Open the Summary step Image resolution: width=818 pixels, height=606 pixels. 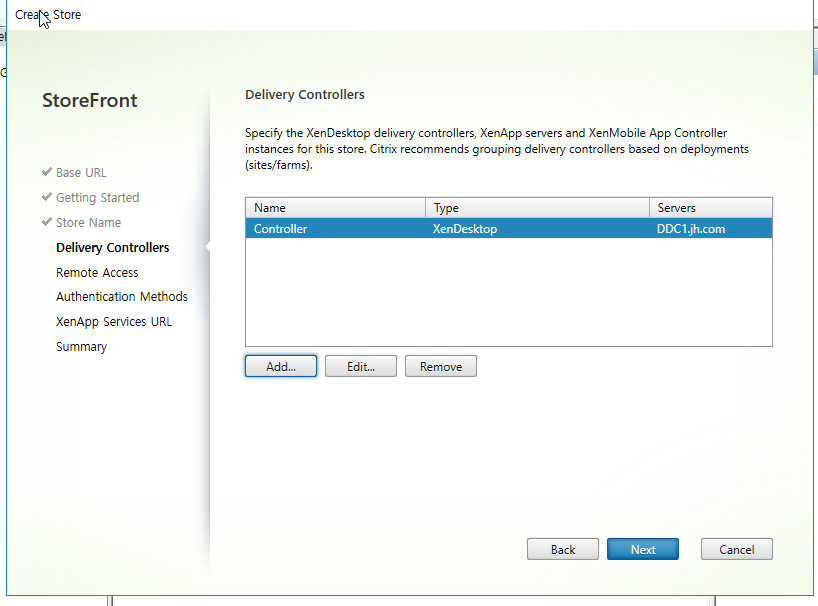pos(81,347)
